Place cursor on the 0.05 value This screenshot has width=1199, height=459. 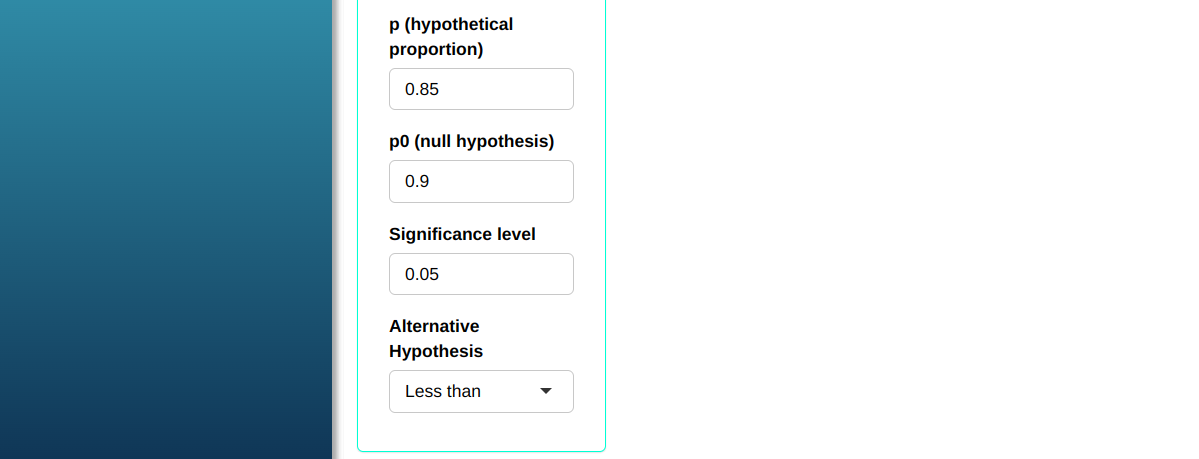pos(422,275)
